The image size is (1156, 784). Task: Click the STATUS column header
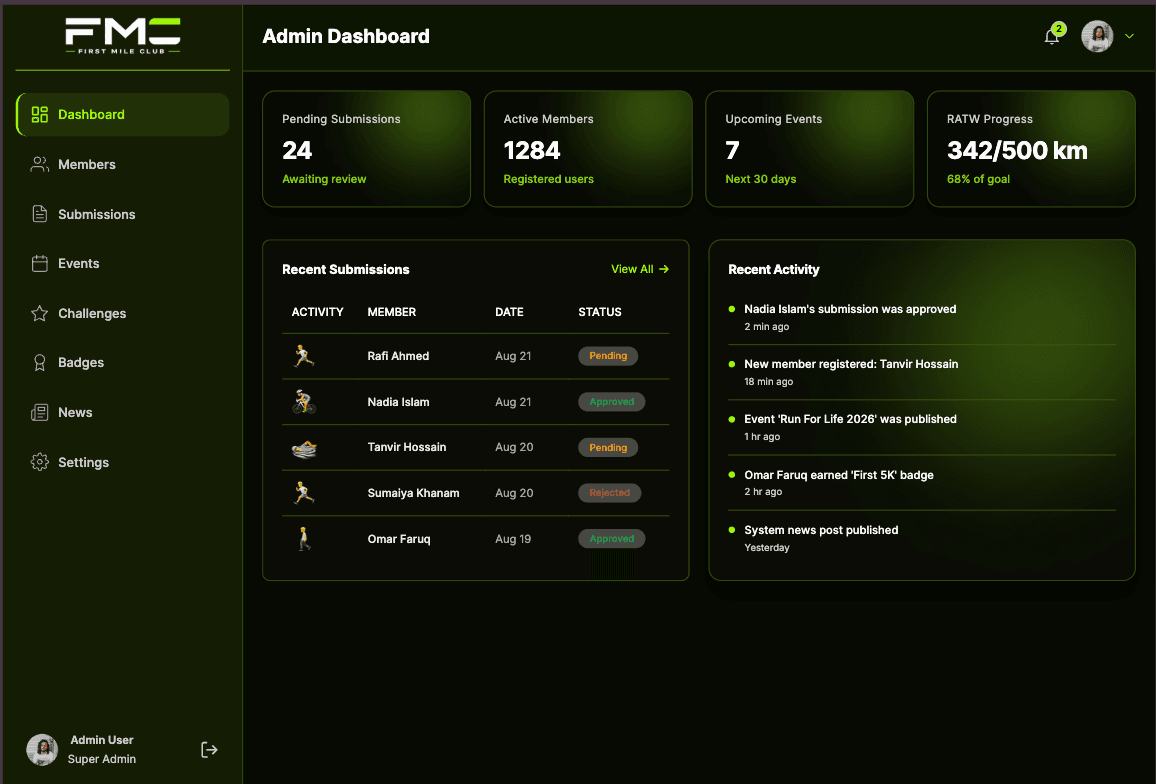pos(600,312)
